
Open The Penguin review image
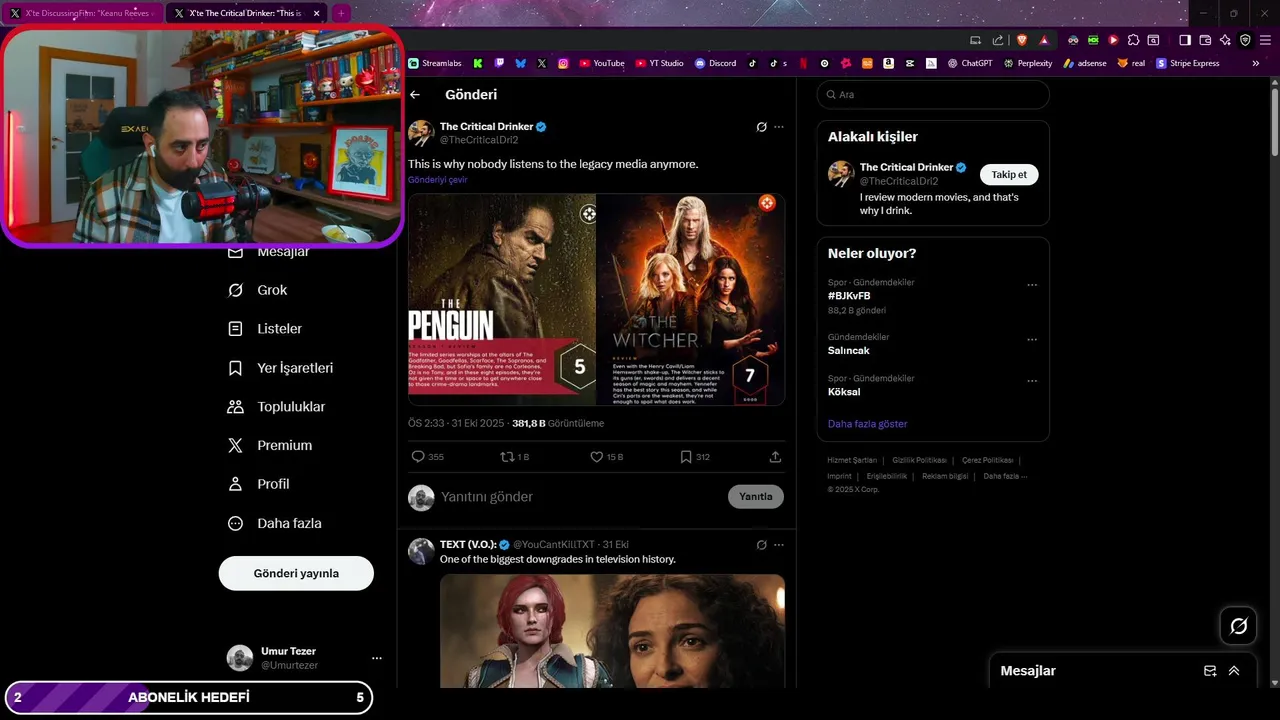(502, 300)
